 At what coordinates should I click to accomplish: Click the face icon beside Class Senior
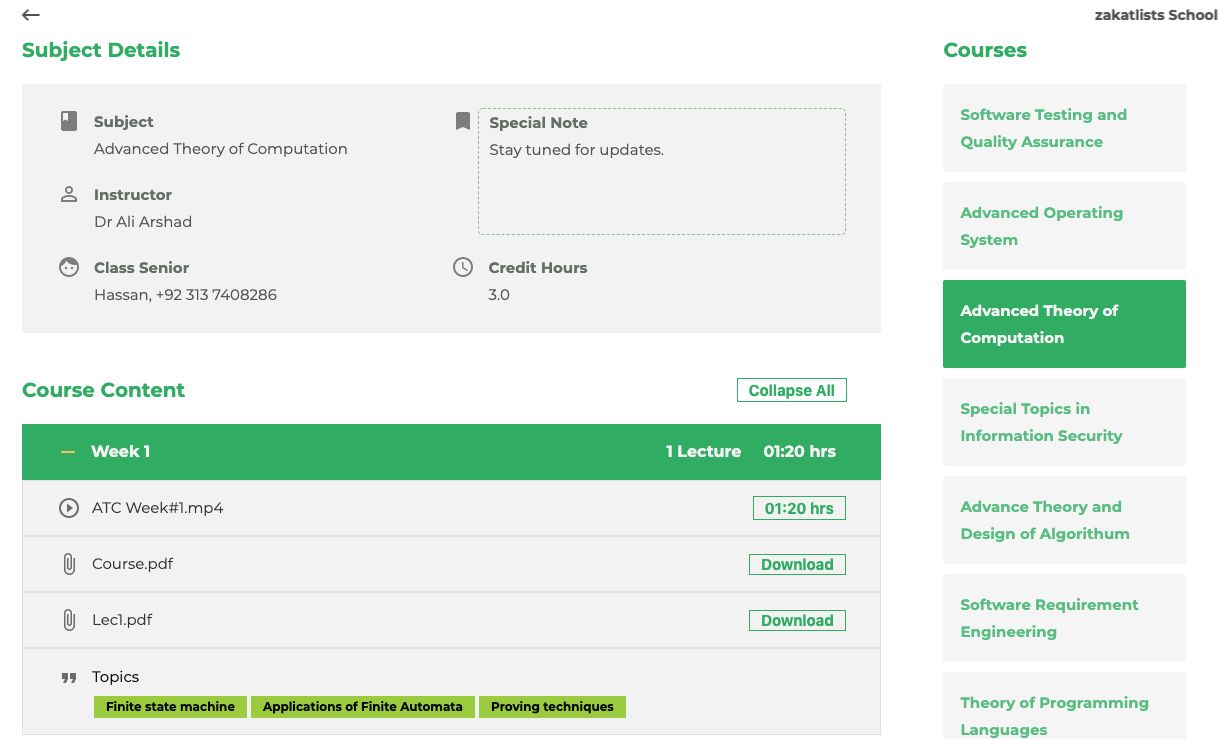(x=68, y=267)
